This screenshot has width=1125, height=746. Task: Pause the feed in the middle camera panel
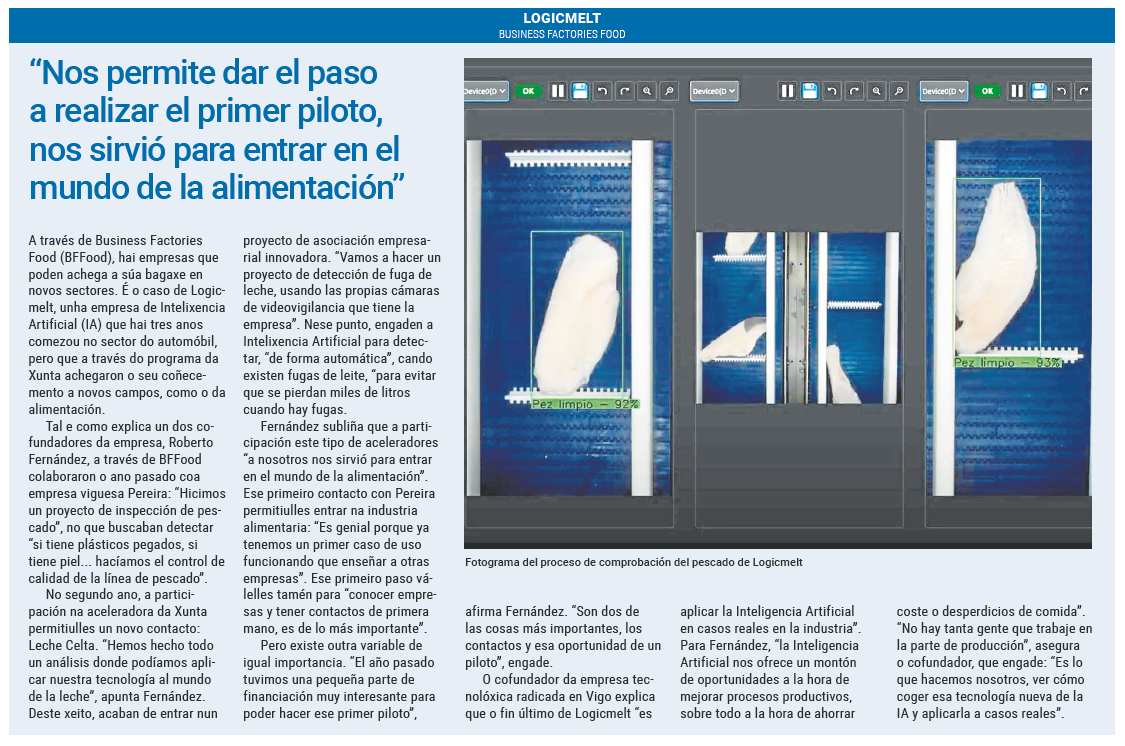pos(787,91)
